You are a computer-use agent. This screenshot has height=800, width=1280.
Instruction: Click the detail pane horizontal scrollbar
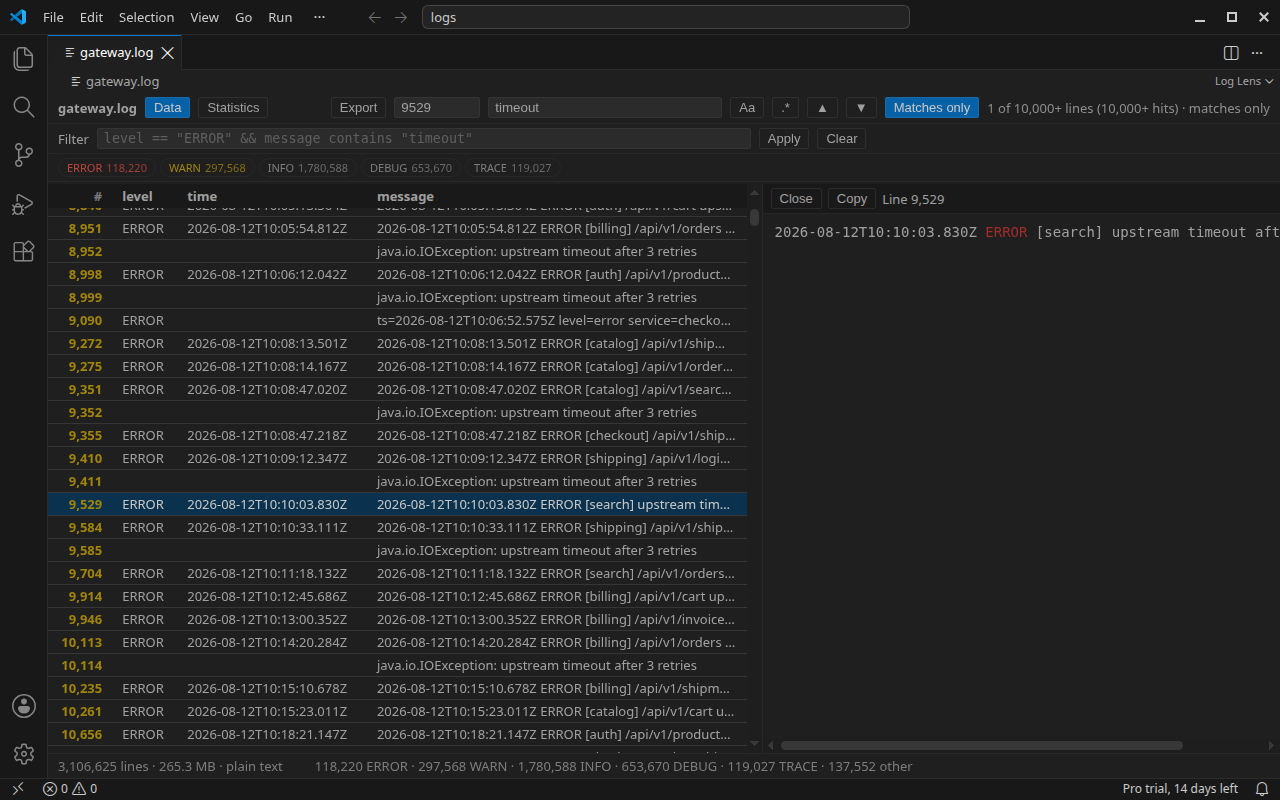pos(982,745)
